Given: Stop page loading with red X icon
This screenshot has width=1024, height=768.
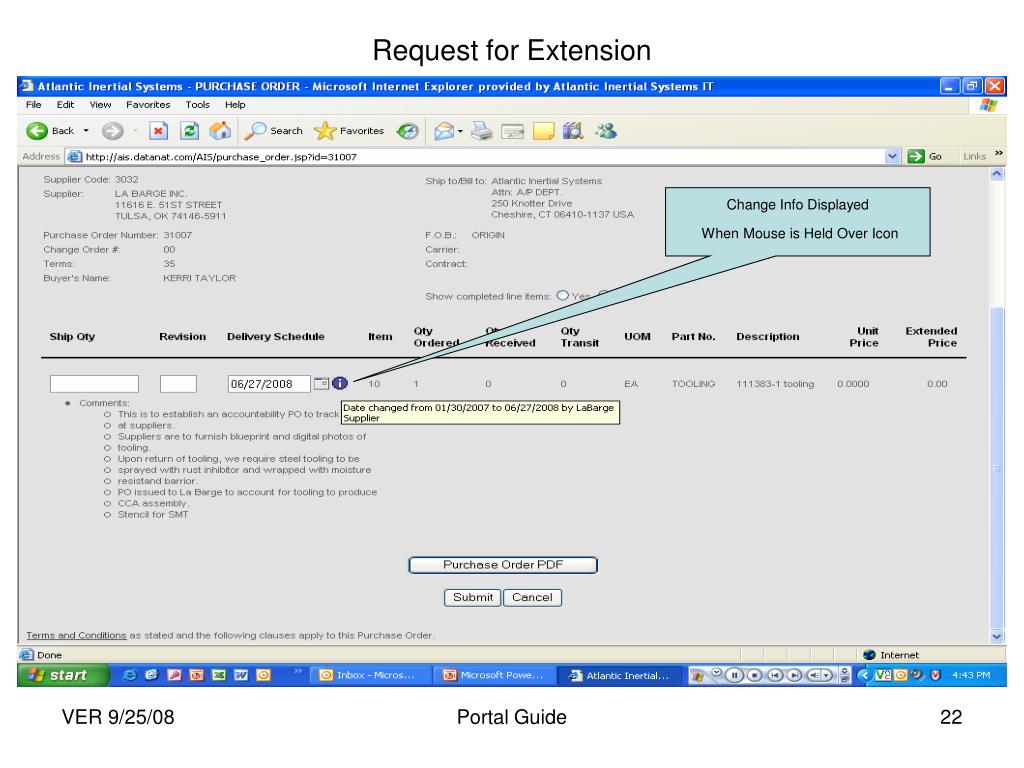Looking at the screenshot, I should [158, 131].
